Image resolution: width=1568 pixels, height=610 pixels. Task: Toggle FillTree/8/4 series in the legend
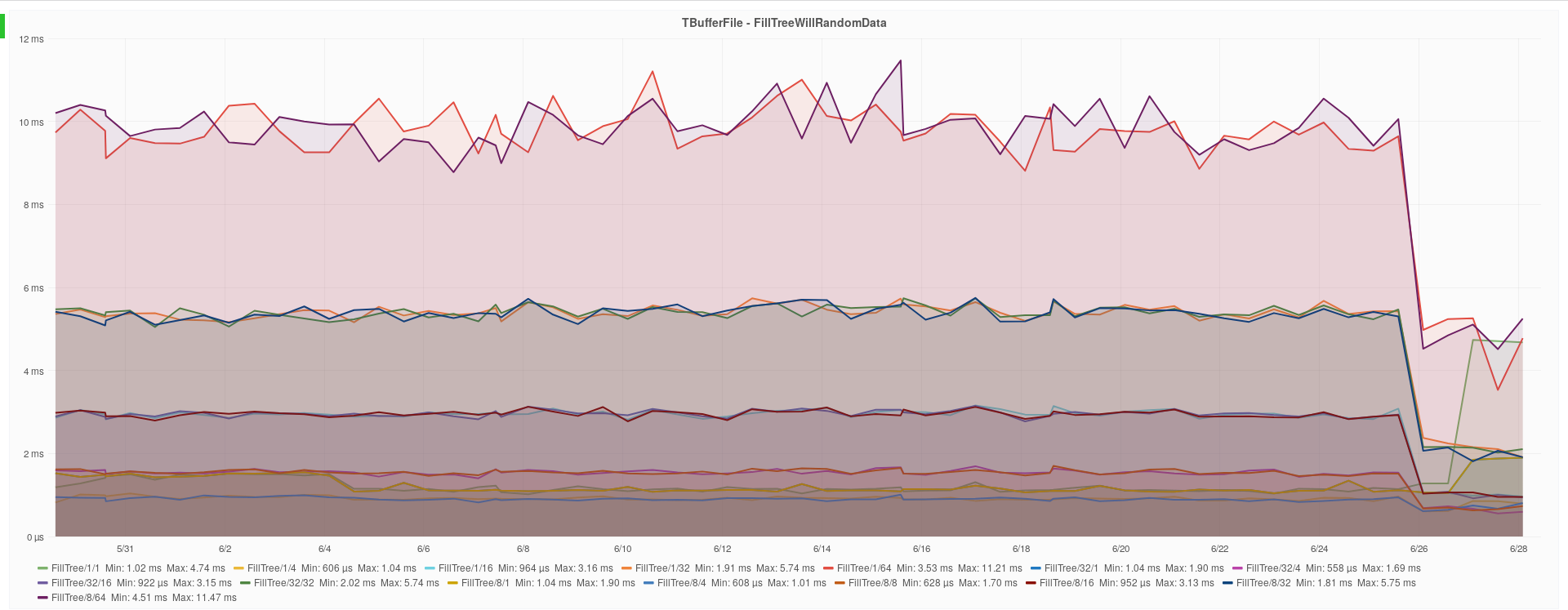click(681, 583)
